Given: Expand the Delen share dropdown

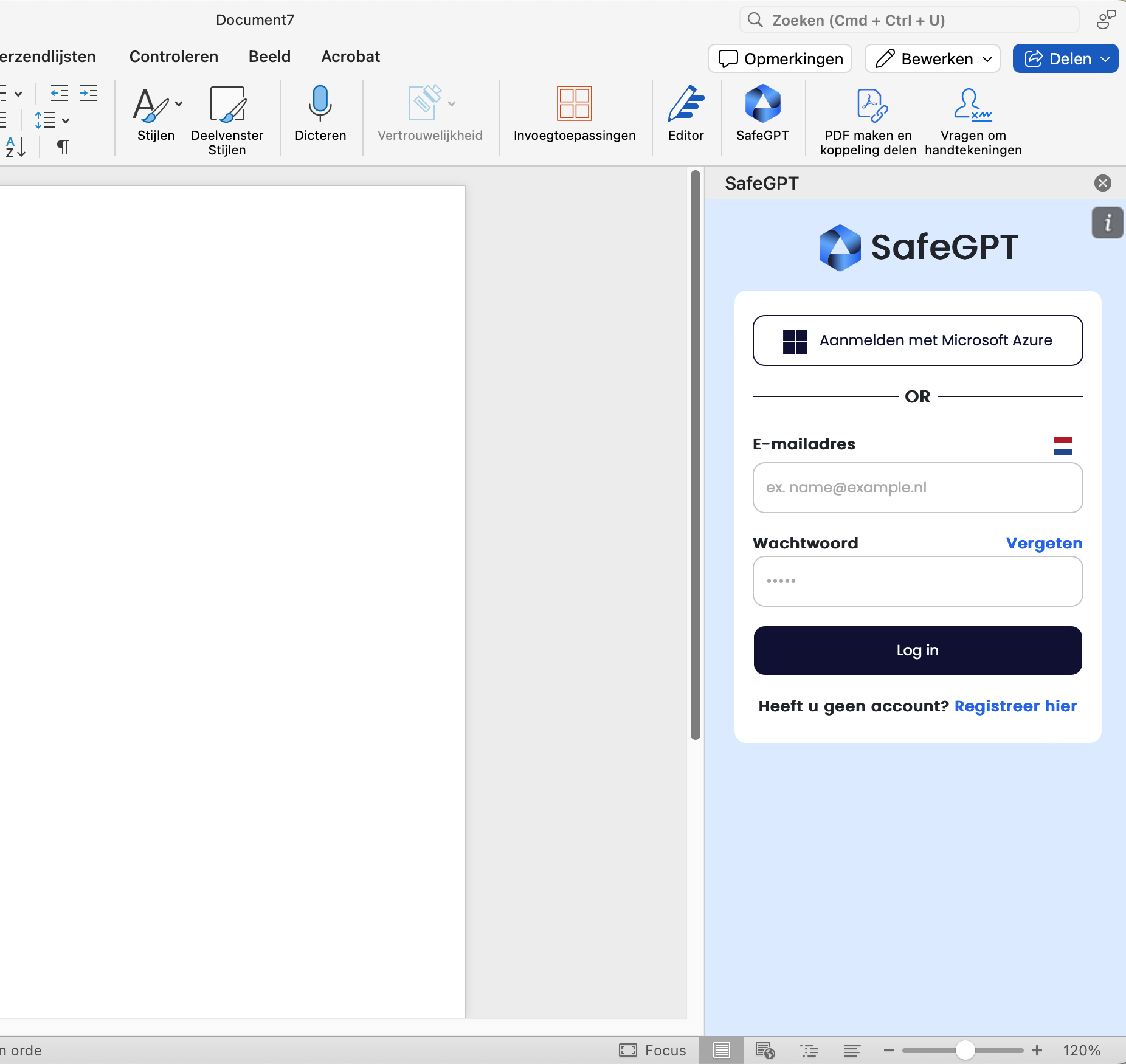Looking at the screenshot, I should (x=1105, y=59).
